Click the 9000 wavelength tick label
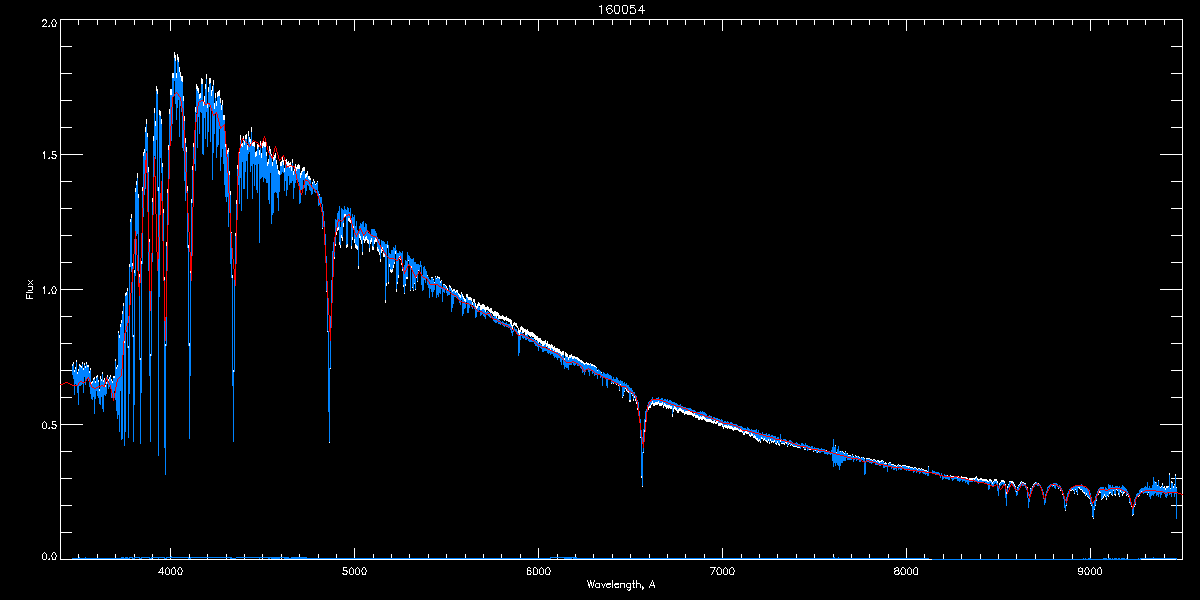The height and width of the screenshot is (600, 1200). pos(1090,572)
